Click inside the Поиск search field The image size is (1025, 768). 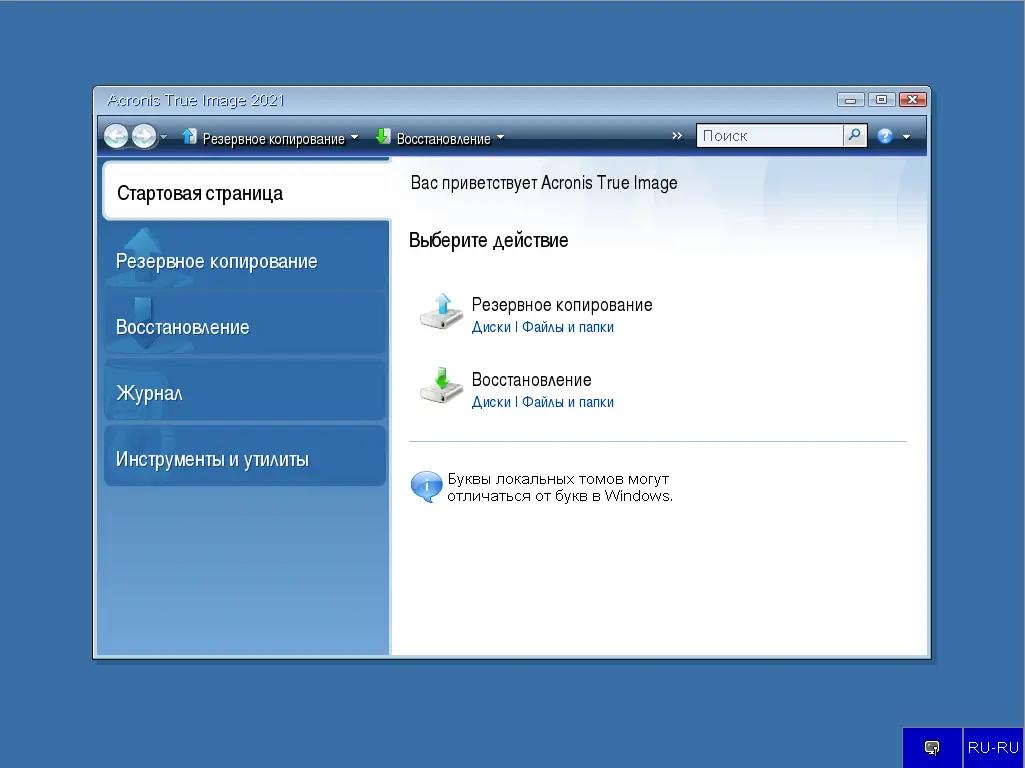[x=770, y=135]
